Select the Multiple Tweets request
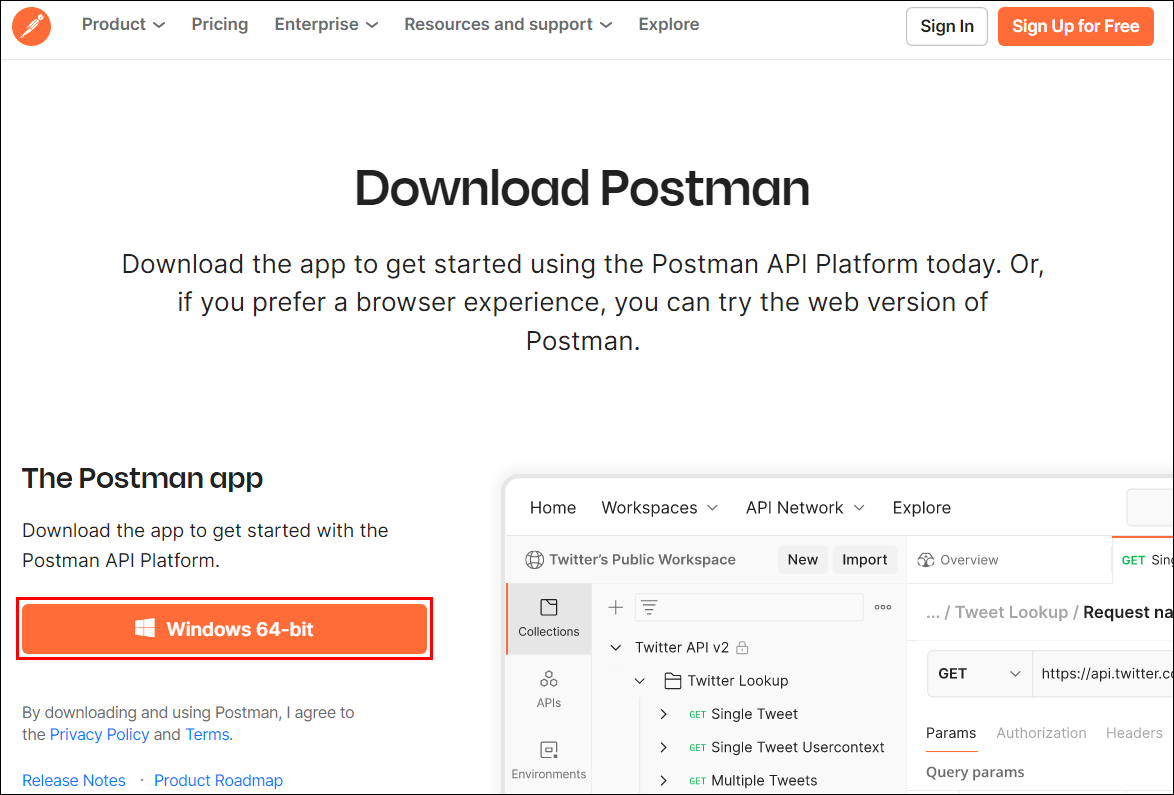 click(x=753, y=780)
